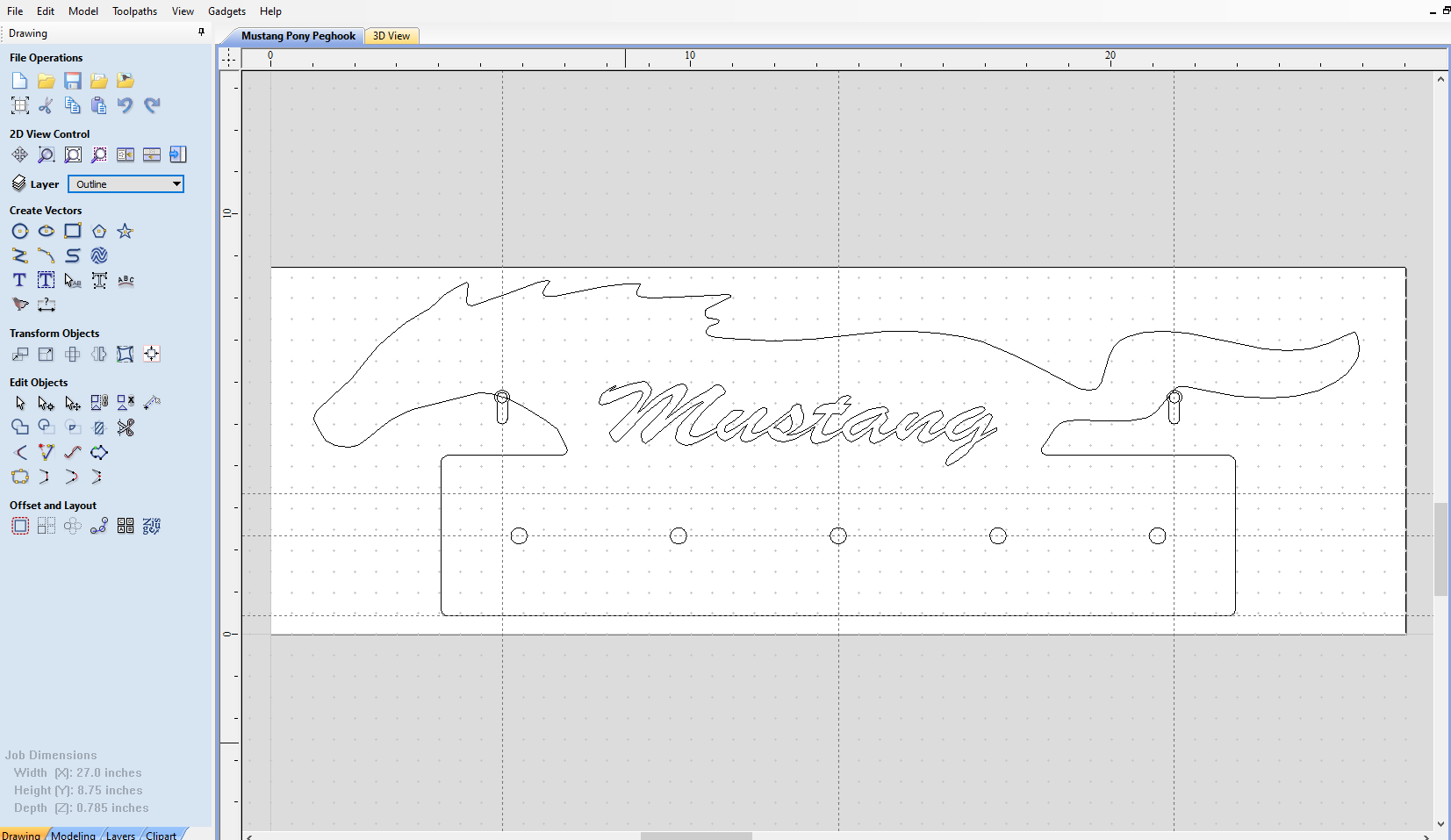The image size is (1451, 840).
Task: Import bitmap picture folder icon
Action: (126, 81)
